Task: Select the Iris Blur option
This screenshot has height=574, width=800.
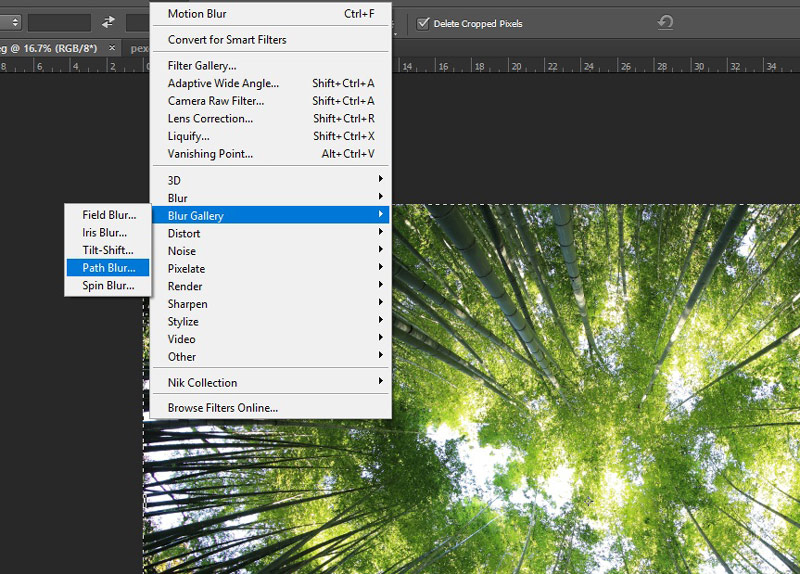Action: coord(104,233)
